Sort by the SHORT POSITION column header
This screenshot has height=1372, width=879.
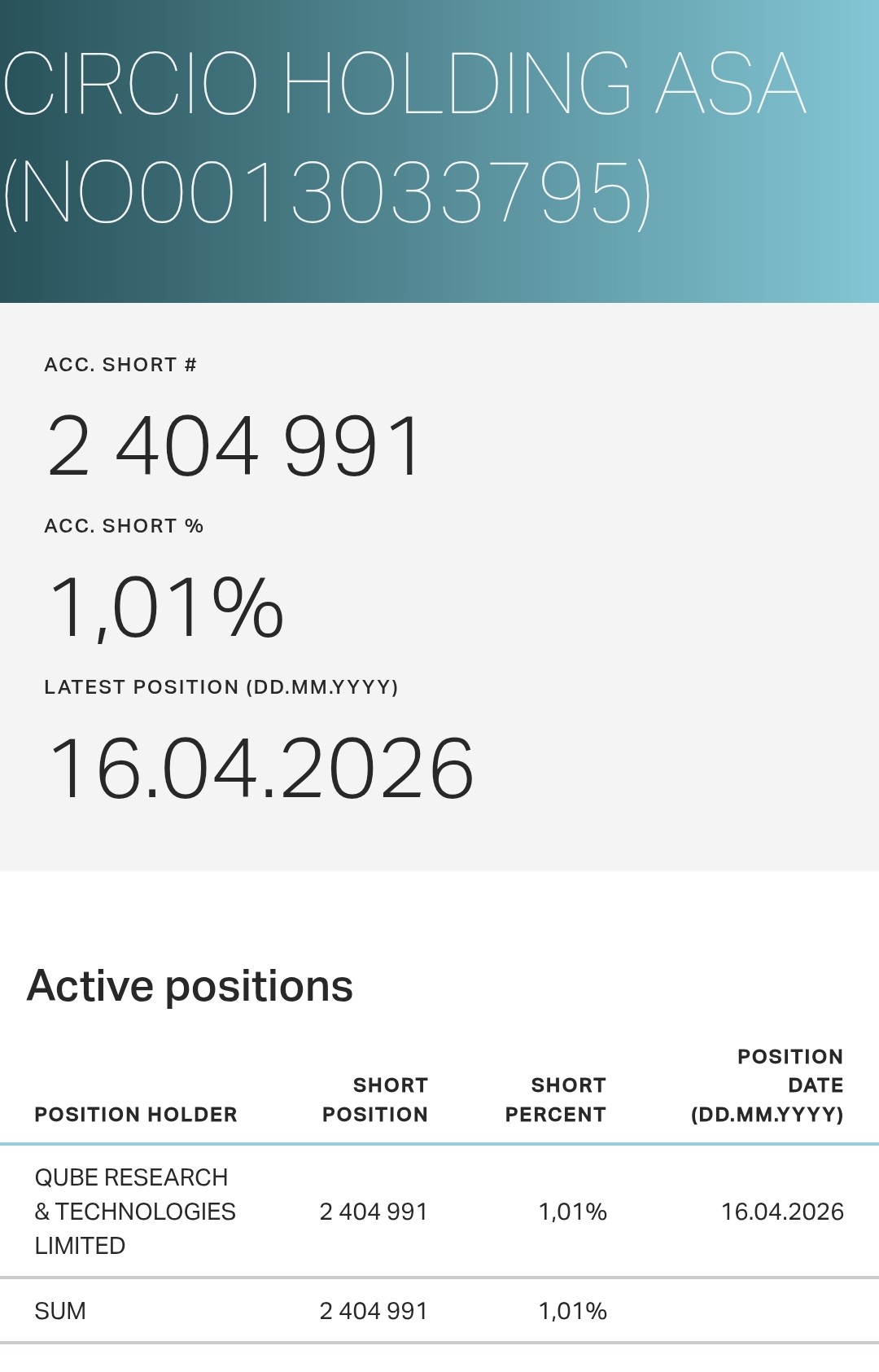375,1100
